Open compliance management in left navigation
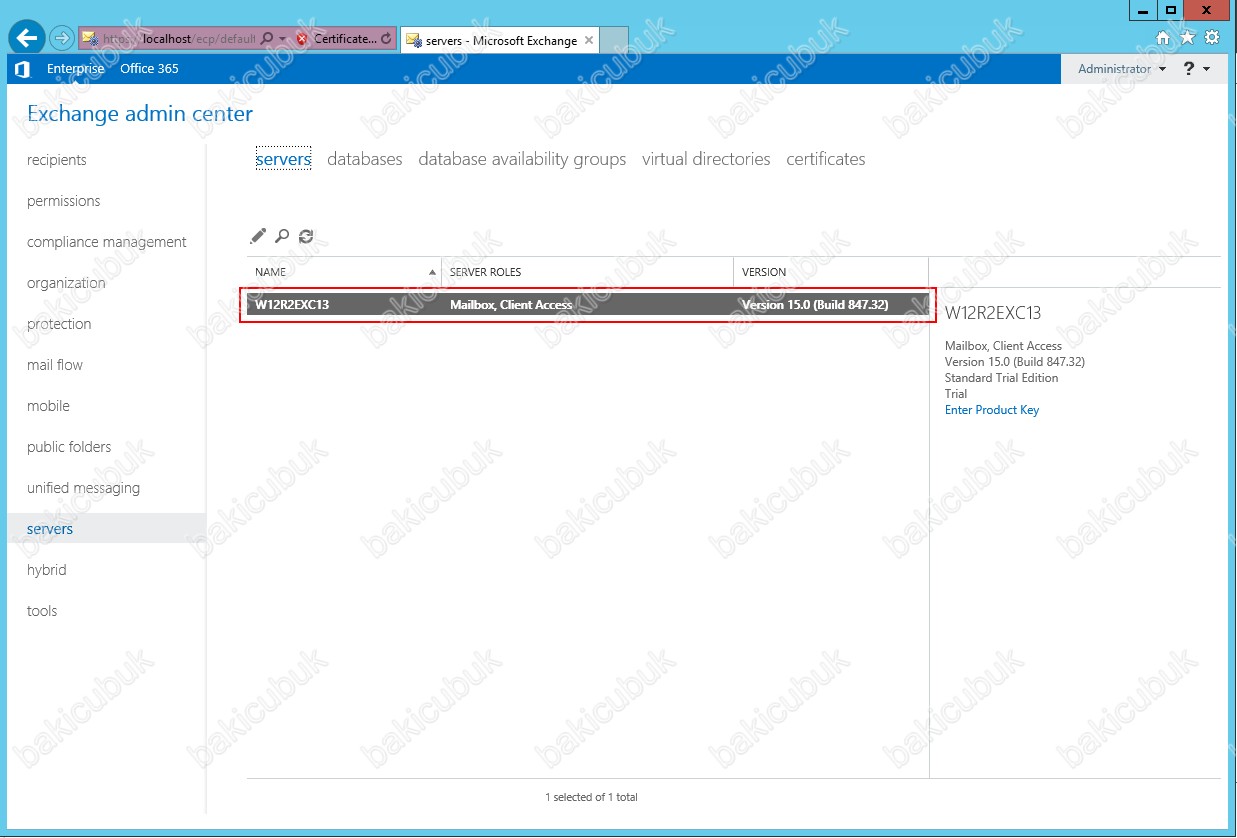The image size is (1237, 838). [107, 242]
